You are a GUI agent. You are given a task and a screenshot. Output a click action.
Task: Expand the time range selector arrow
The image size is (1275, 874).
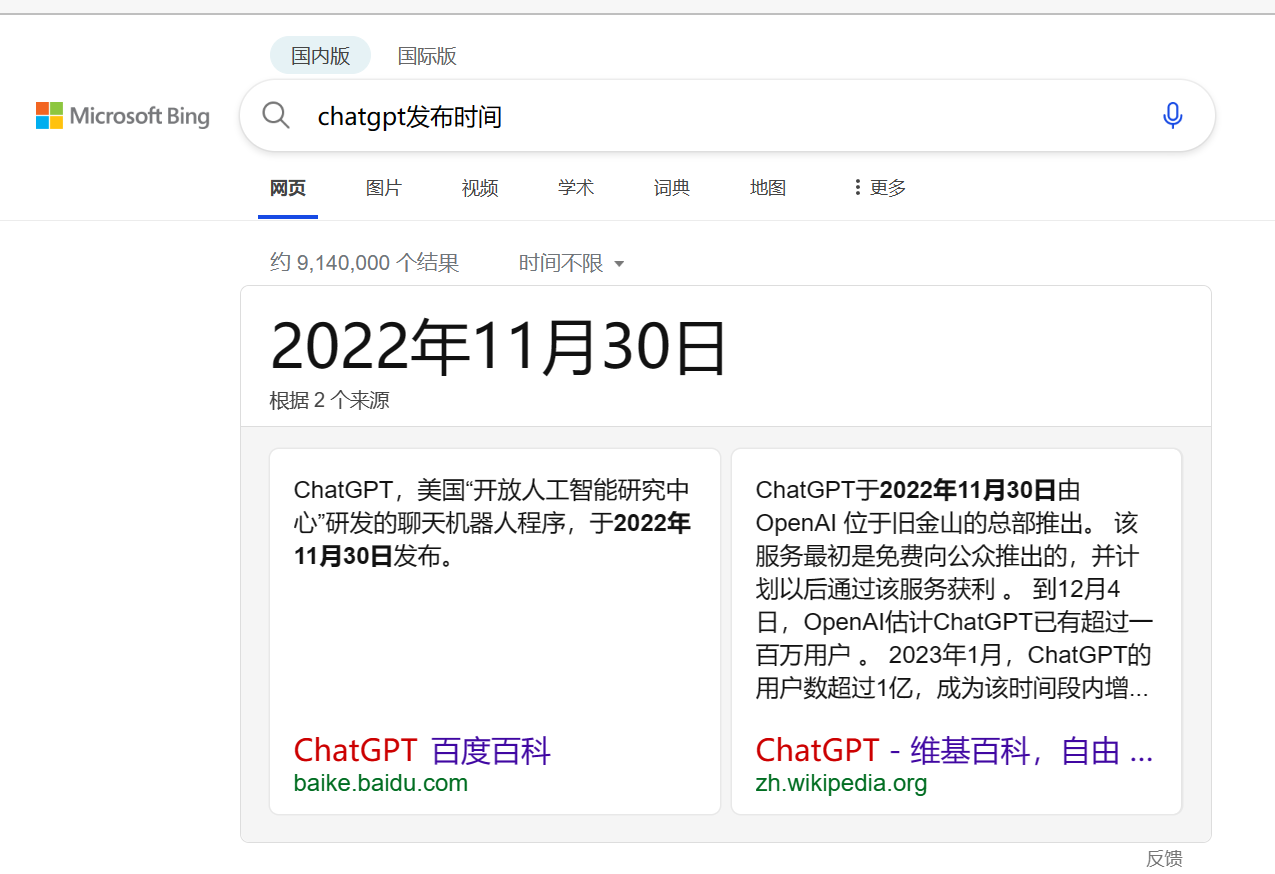pyautogui.click(x=619, y=263)
